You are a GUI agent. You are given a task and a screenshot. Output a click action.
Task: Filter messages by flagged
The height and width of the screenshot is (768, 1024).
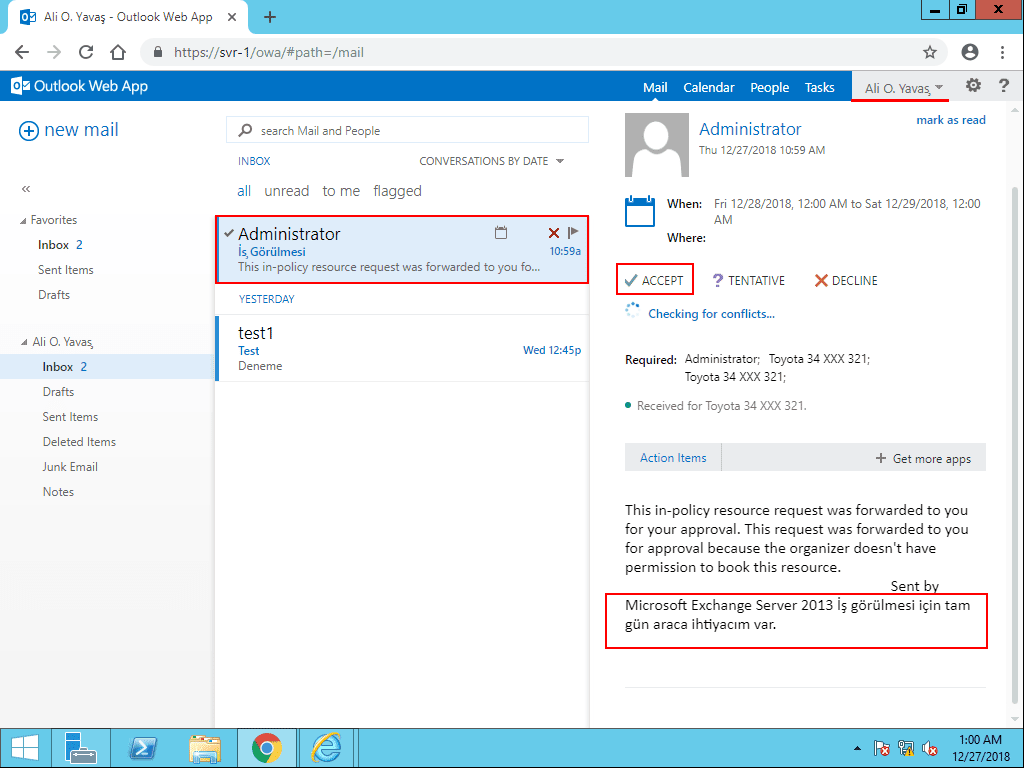point(397,191)
